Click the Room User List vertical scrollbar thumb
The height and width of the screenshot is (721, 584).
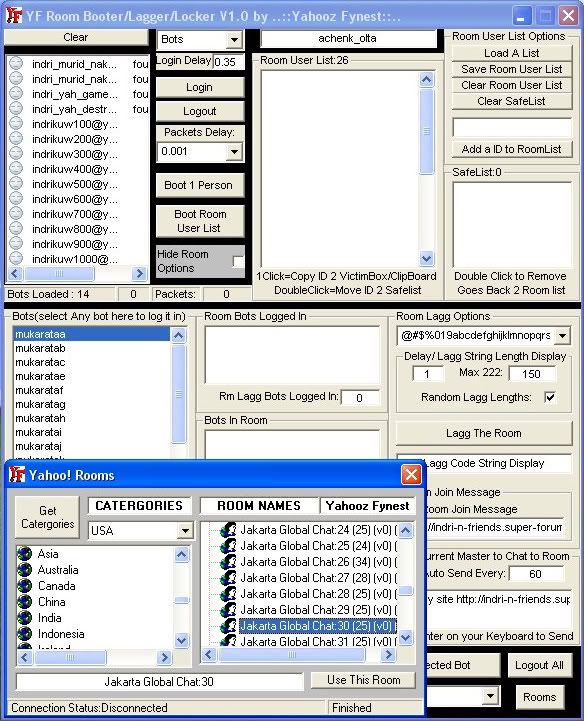pyautogui.click(x=426, y=131)
